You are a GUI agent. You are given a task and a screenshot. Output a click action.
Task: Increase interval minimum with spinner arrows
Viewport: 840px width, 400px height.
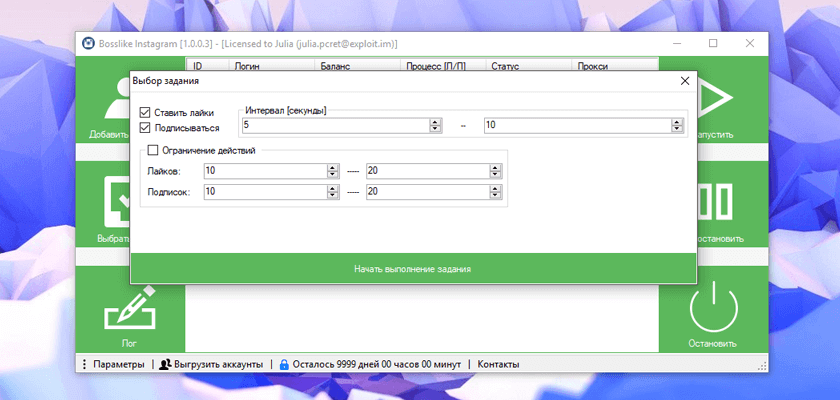(x=436, y=123)
